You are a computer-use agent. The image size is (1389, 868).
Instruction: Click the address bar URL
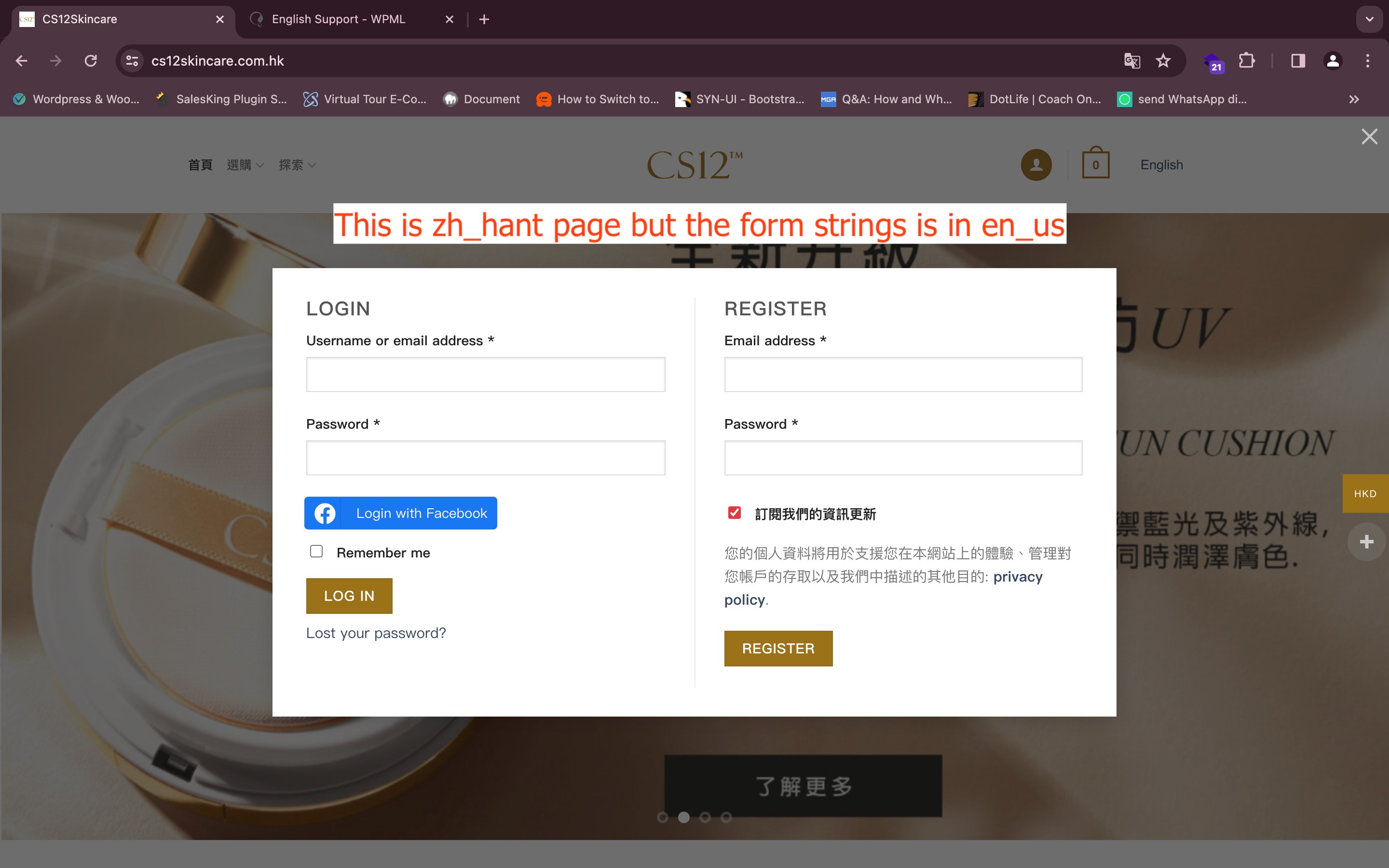tap(218, 61)
